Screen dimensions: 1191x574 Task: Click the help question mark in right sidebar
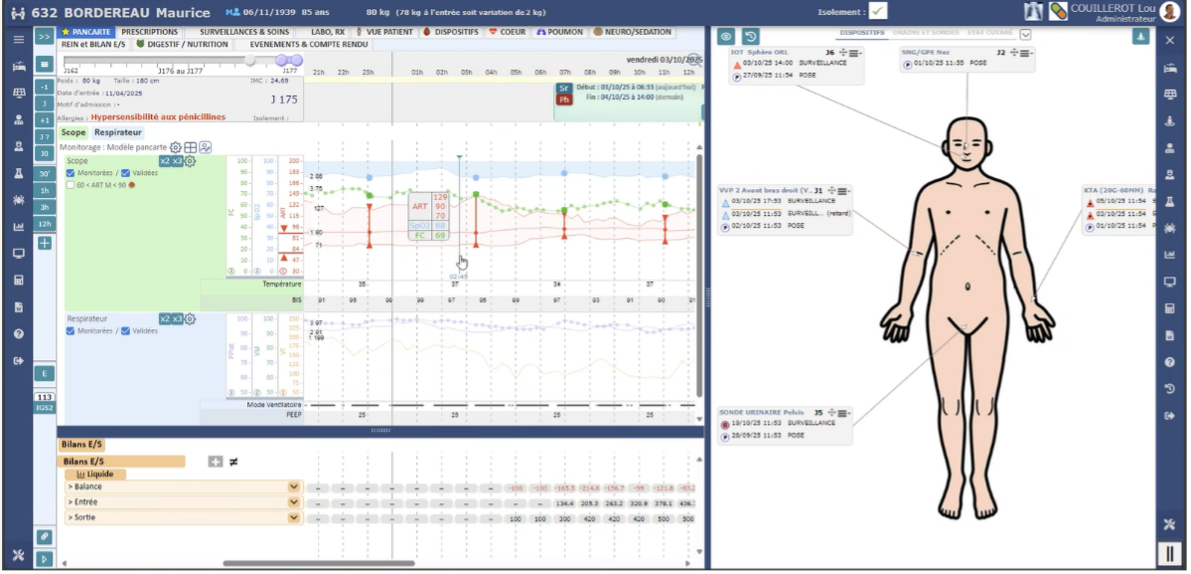pyautogui.click(x=1170, y=362)
